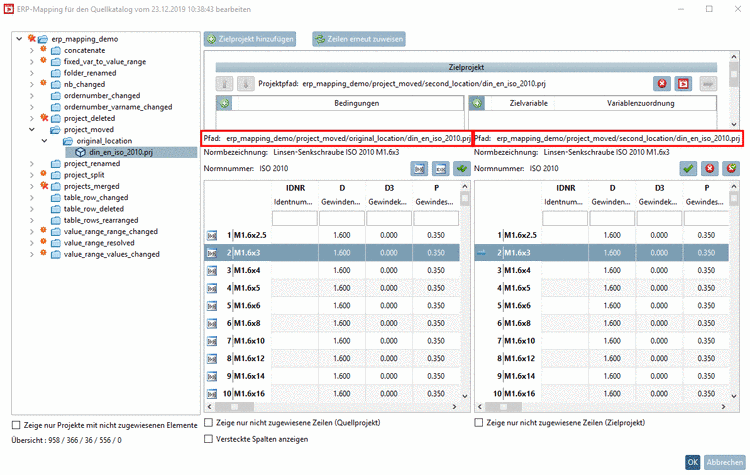Check Zeige nur nicht zugewiesene Zeilen (Zielprojekt)
The width and height of the screenshot is (750, 475).
[478, 422]
